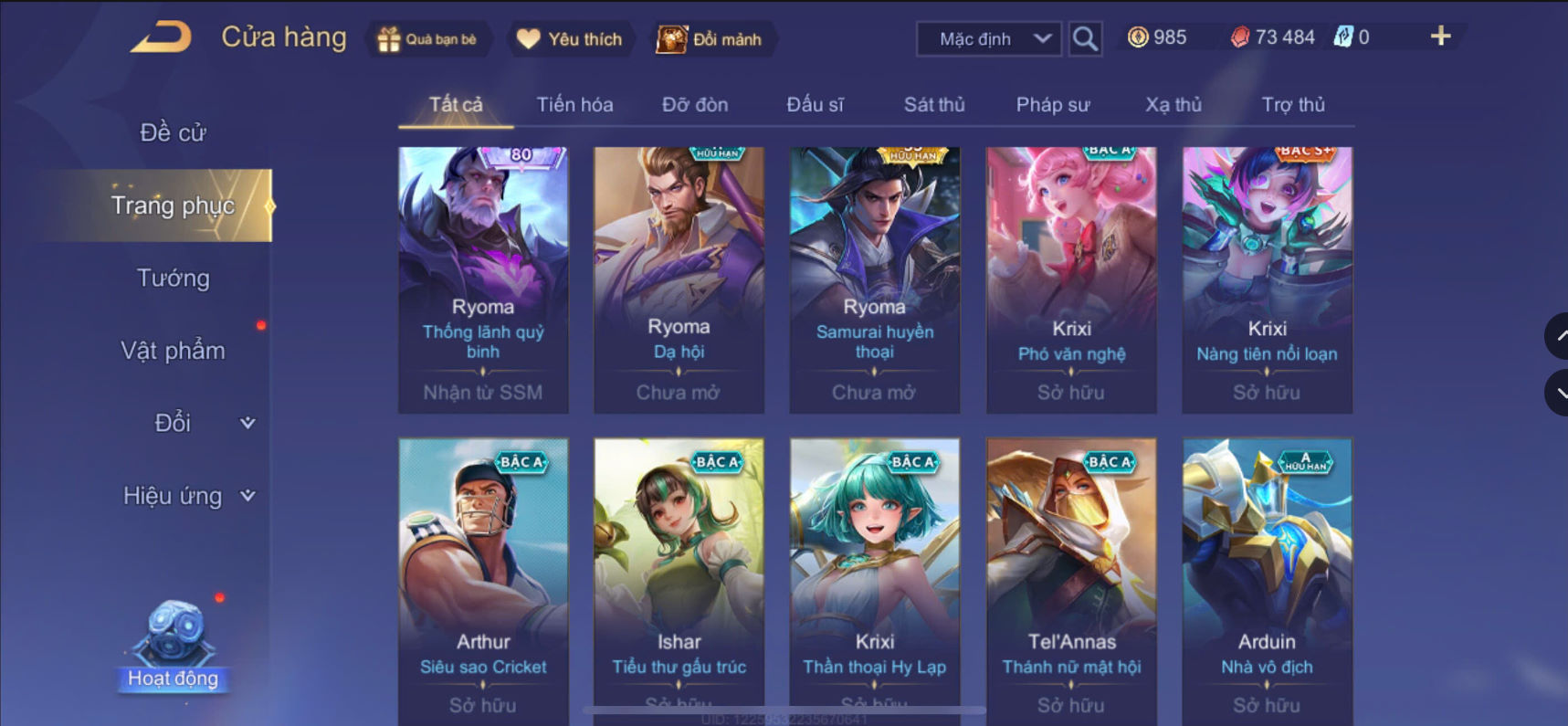Tap the gold coin balance 985
Screen dimensions: 1568x726
[x=1157, y=37]
